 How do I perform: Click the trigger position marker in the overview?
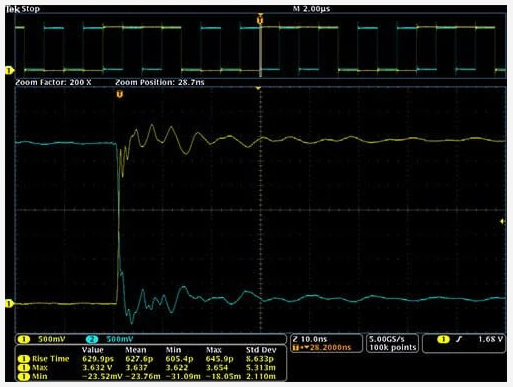click(x=260, y=20)
